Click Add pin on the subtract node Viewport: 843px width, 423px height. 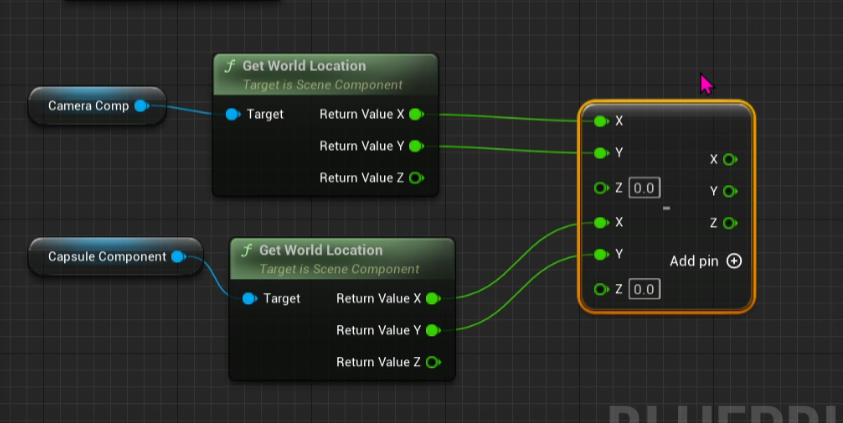coord(706,261)
